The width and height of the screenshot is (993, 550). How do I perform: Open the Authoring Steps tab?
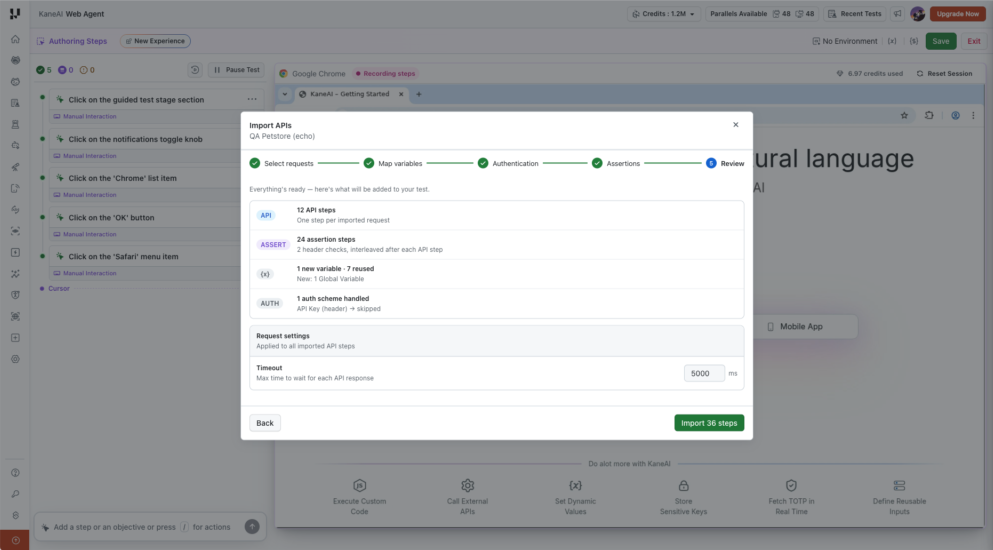tap(72, 41)
